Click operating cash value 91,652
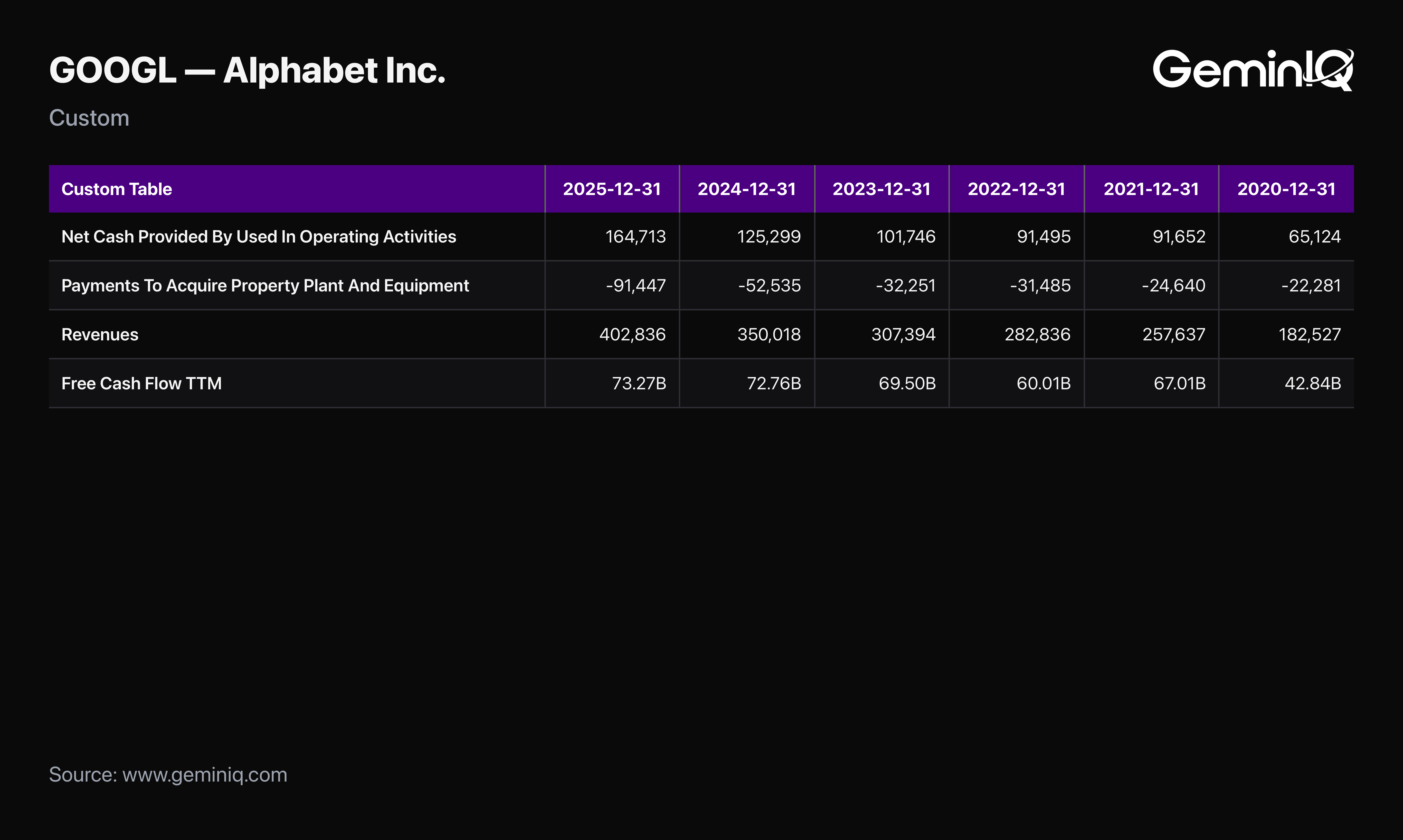 1179,237
